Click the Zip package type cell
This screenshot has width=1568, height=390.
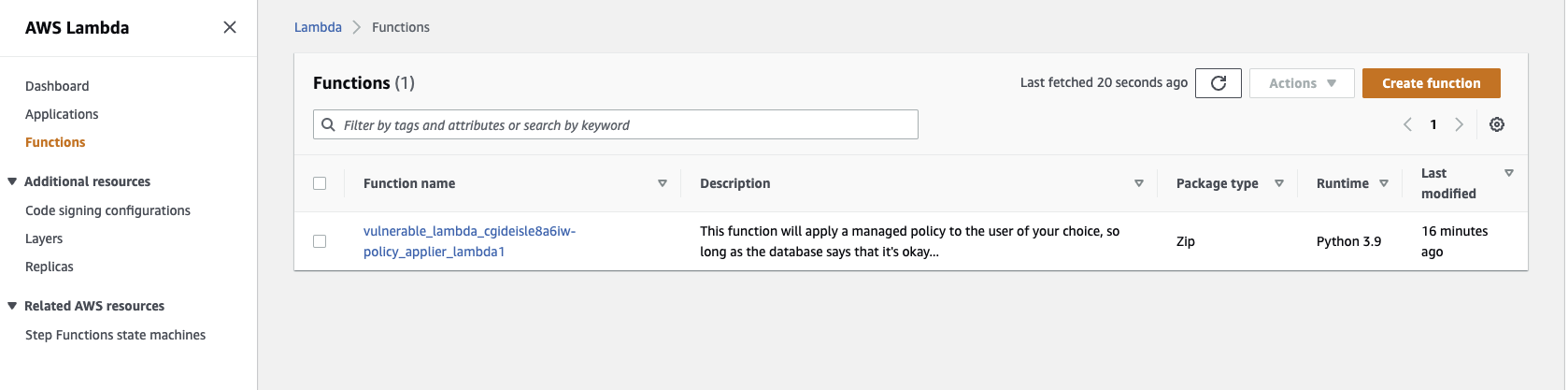[x=1186, y=241]
